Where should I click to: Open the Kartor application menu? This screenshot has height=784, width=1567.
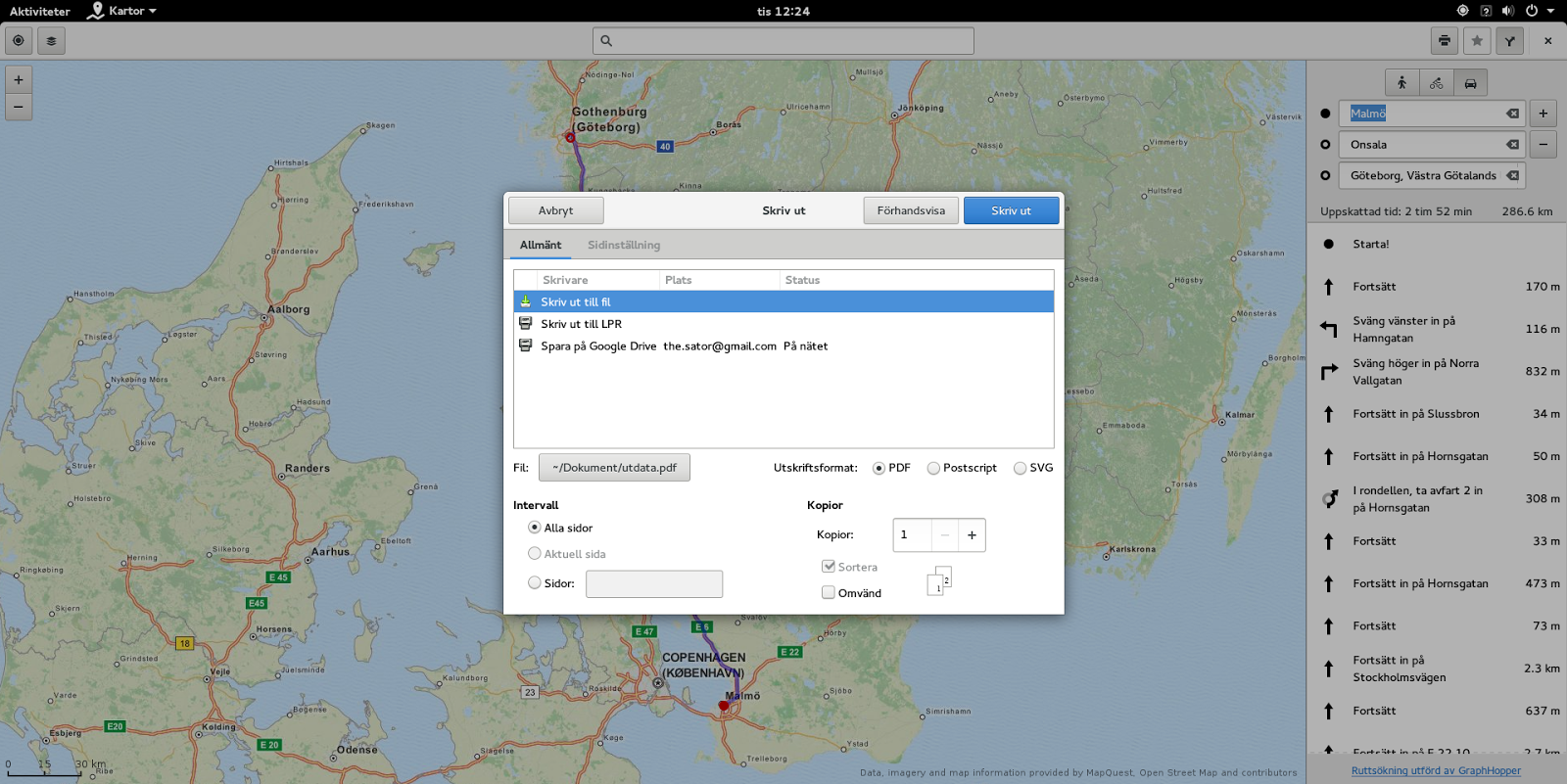(x=122, y=11)
